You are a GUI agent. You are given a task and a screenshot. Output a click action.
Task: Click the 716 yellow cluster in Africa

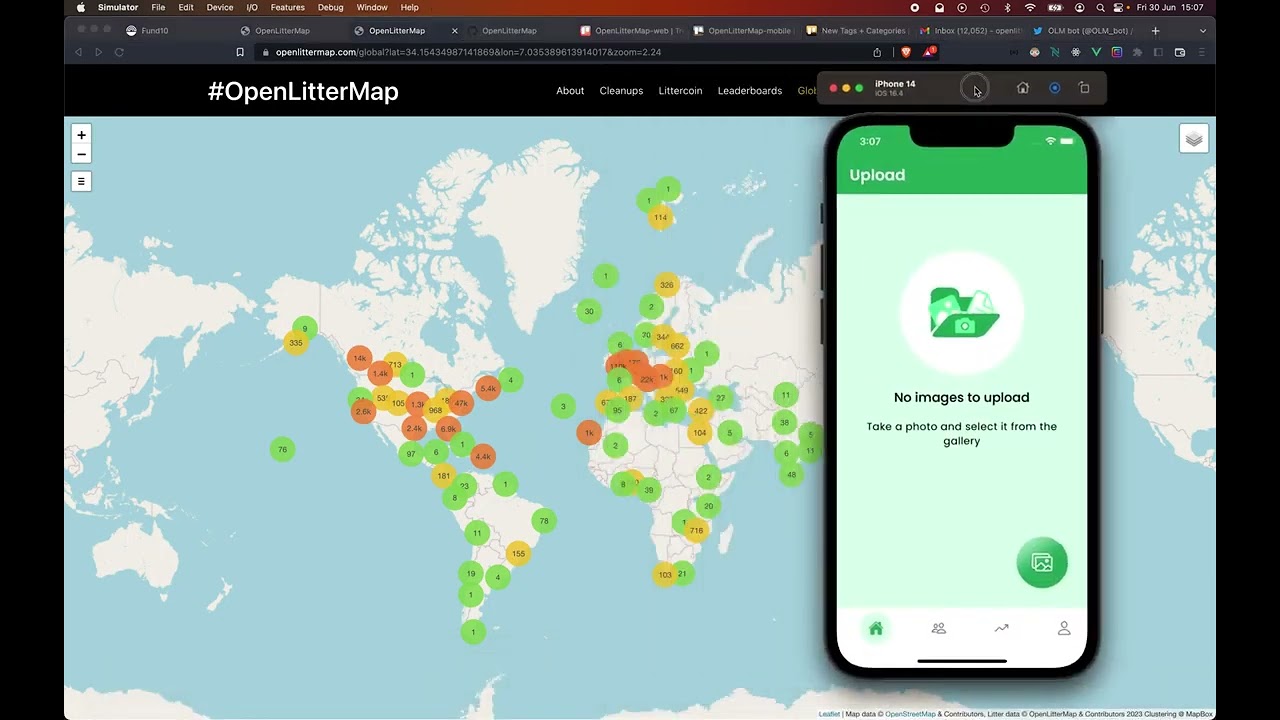[x=696, y=530]
